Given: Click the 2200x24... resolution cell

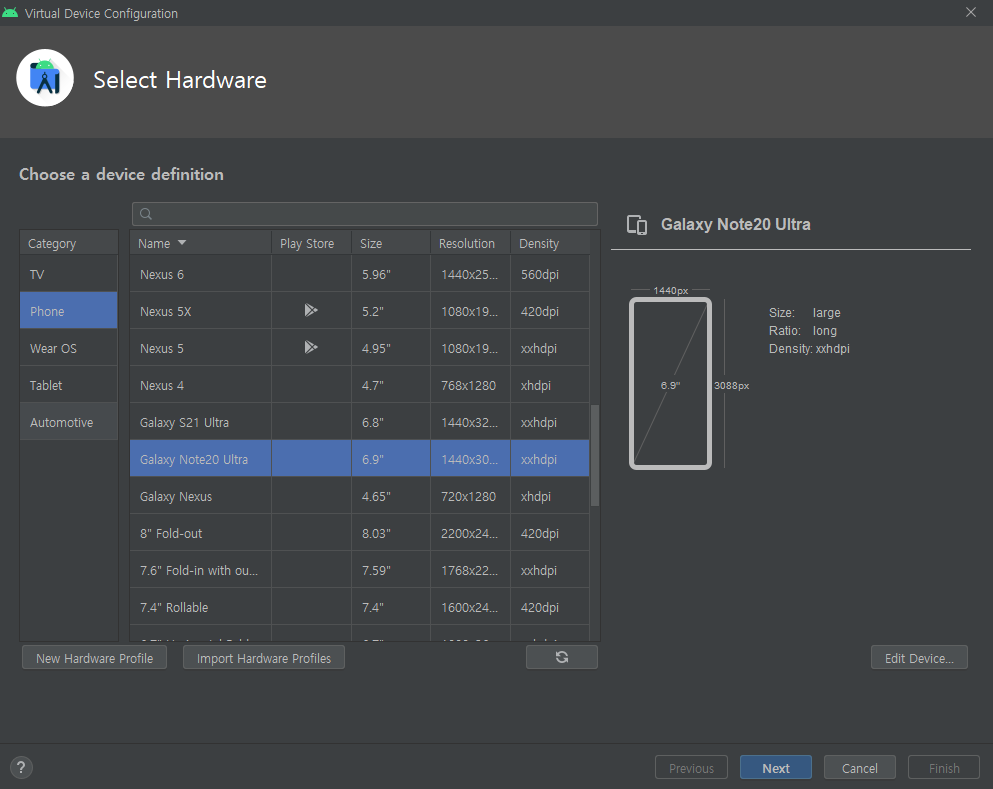Looking at the screenshot, I should [x=471, y=533].
